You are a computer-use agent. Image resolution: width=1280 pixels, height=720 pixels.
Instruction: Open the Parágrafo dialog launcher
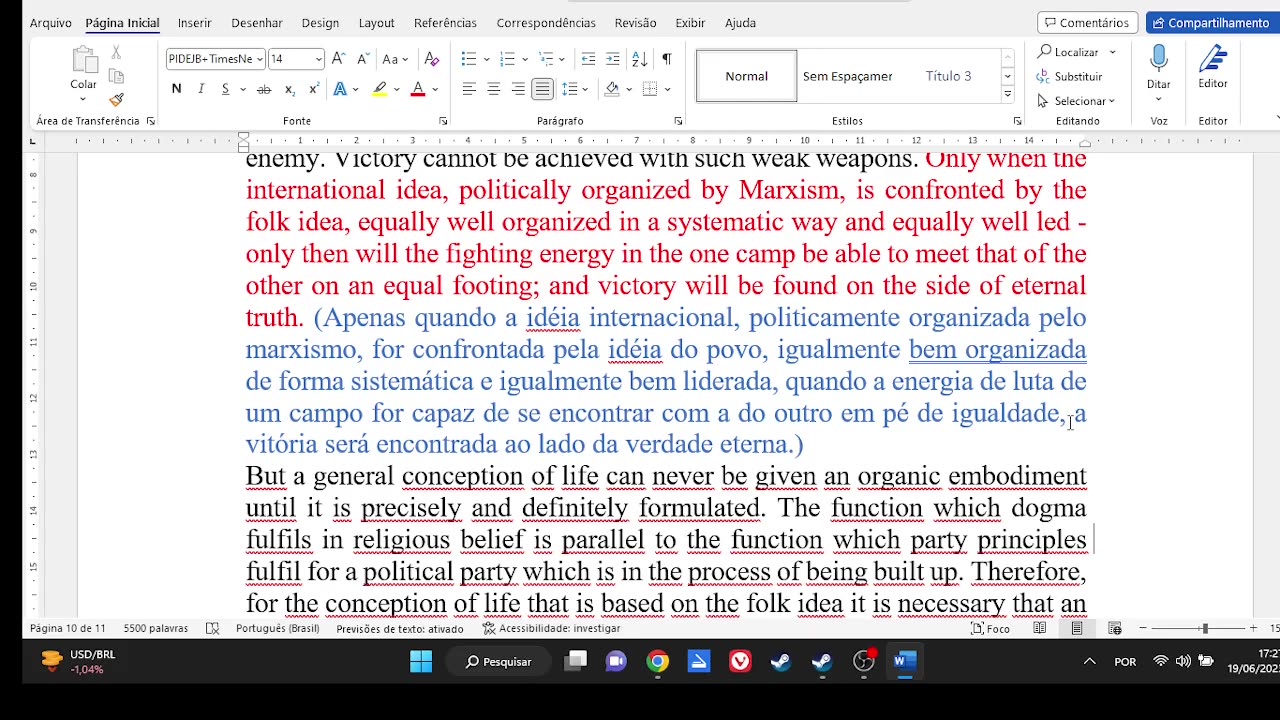(678, 121)
